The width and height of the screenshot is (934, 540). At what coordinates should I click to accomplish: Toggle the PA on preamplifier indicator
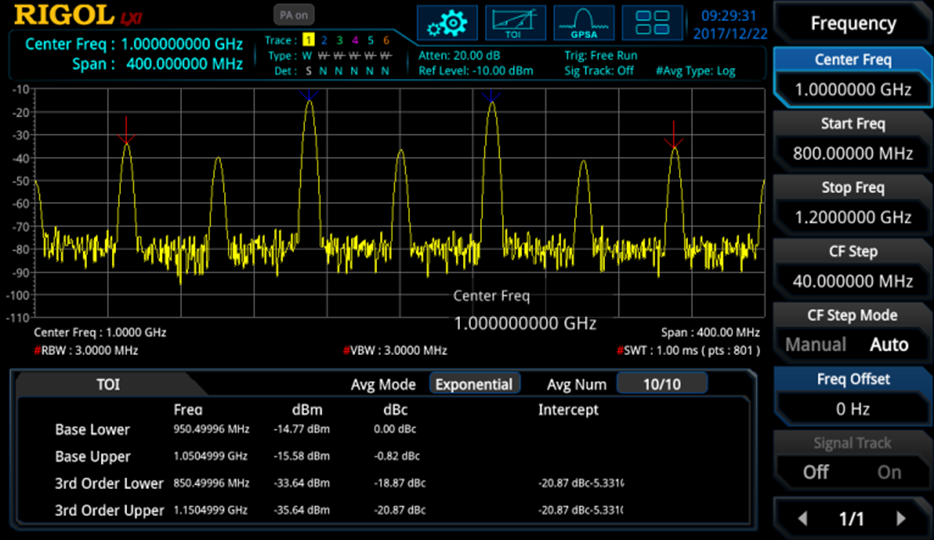tap(294, 15)
